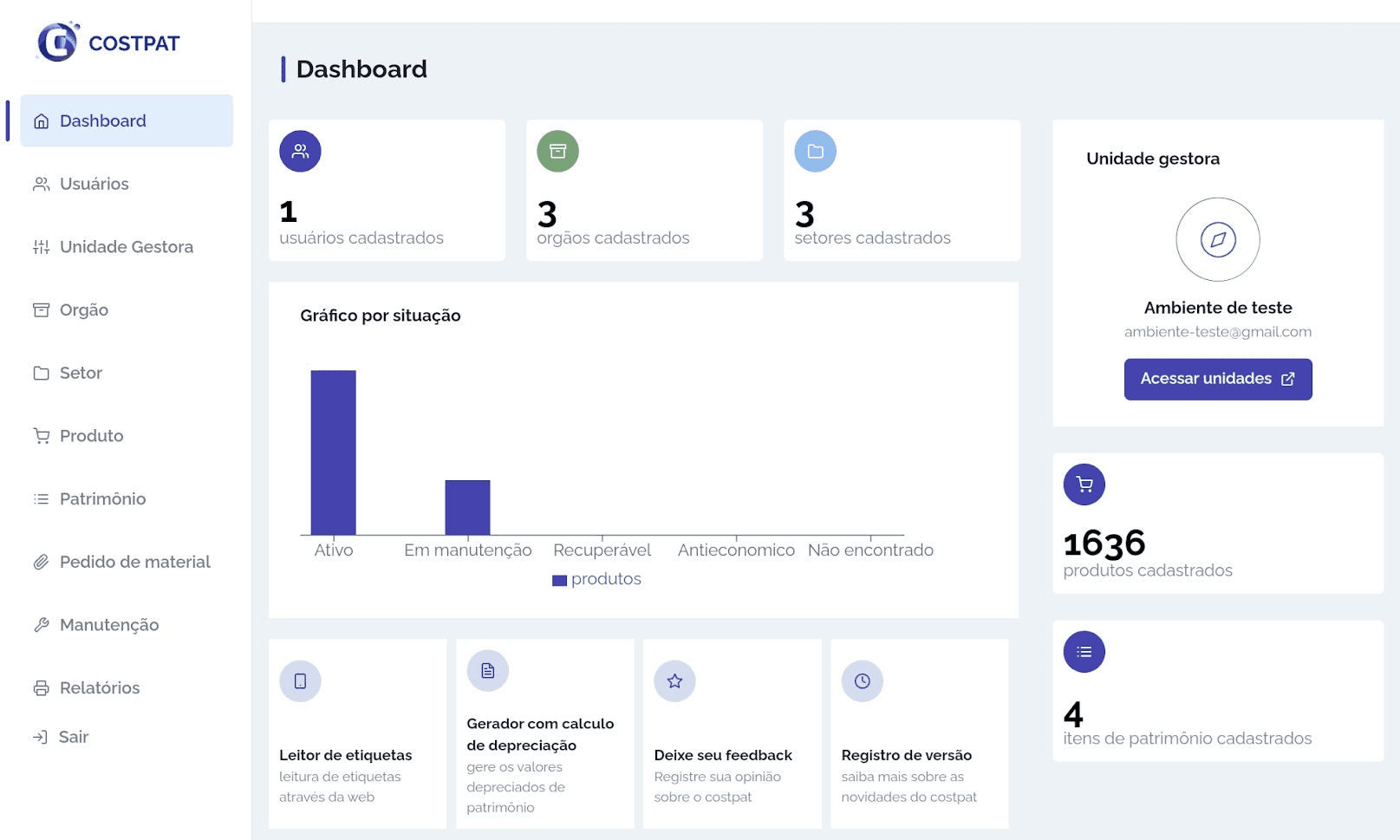Image resolution: width=1400 pixels, height=840 pixels.
Task: Click the users icon on registered users card
Action: coord(300,151)
